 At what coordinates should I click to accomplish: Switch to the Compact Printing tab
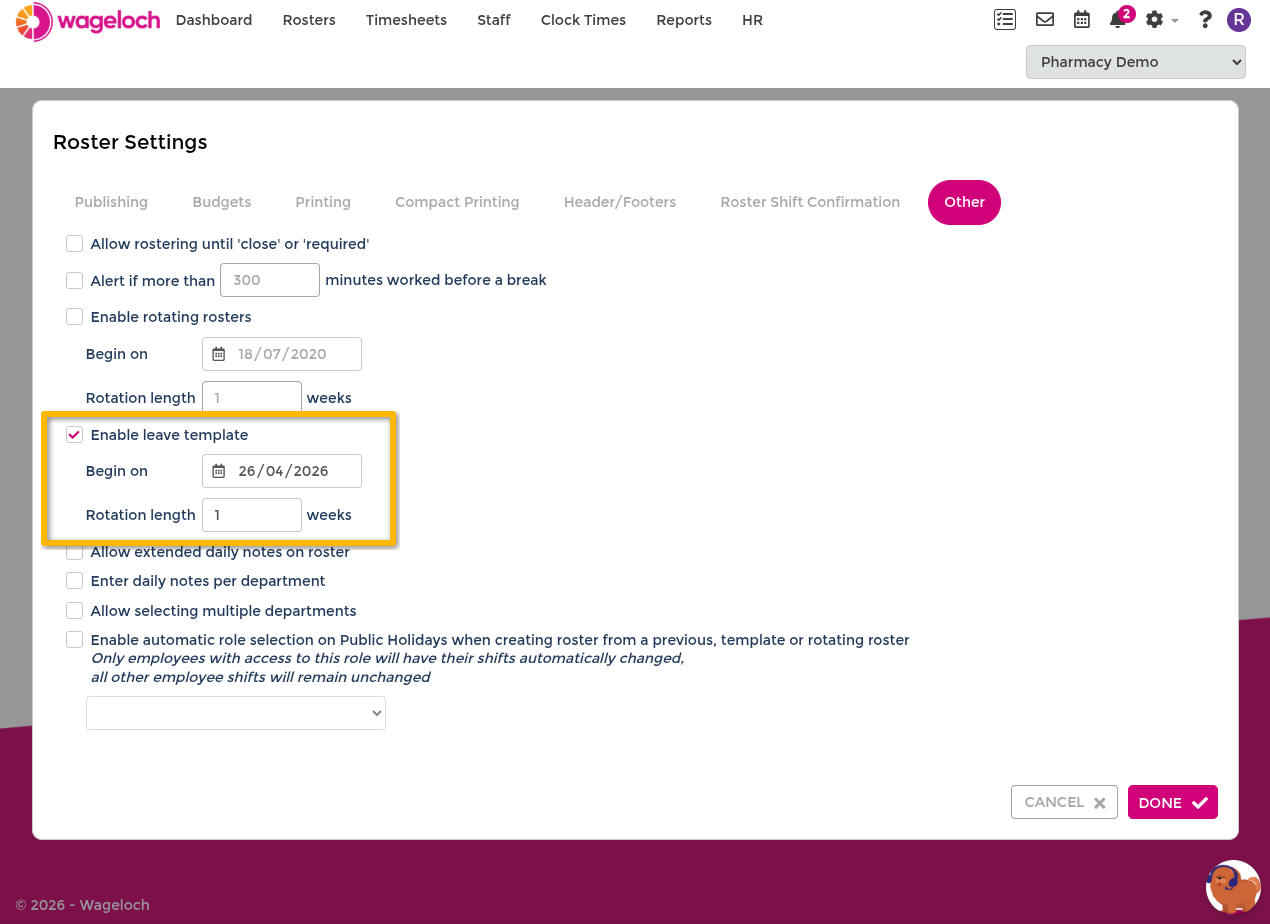point(457,202)
